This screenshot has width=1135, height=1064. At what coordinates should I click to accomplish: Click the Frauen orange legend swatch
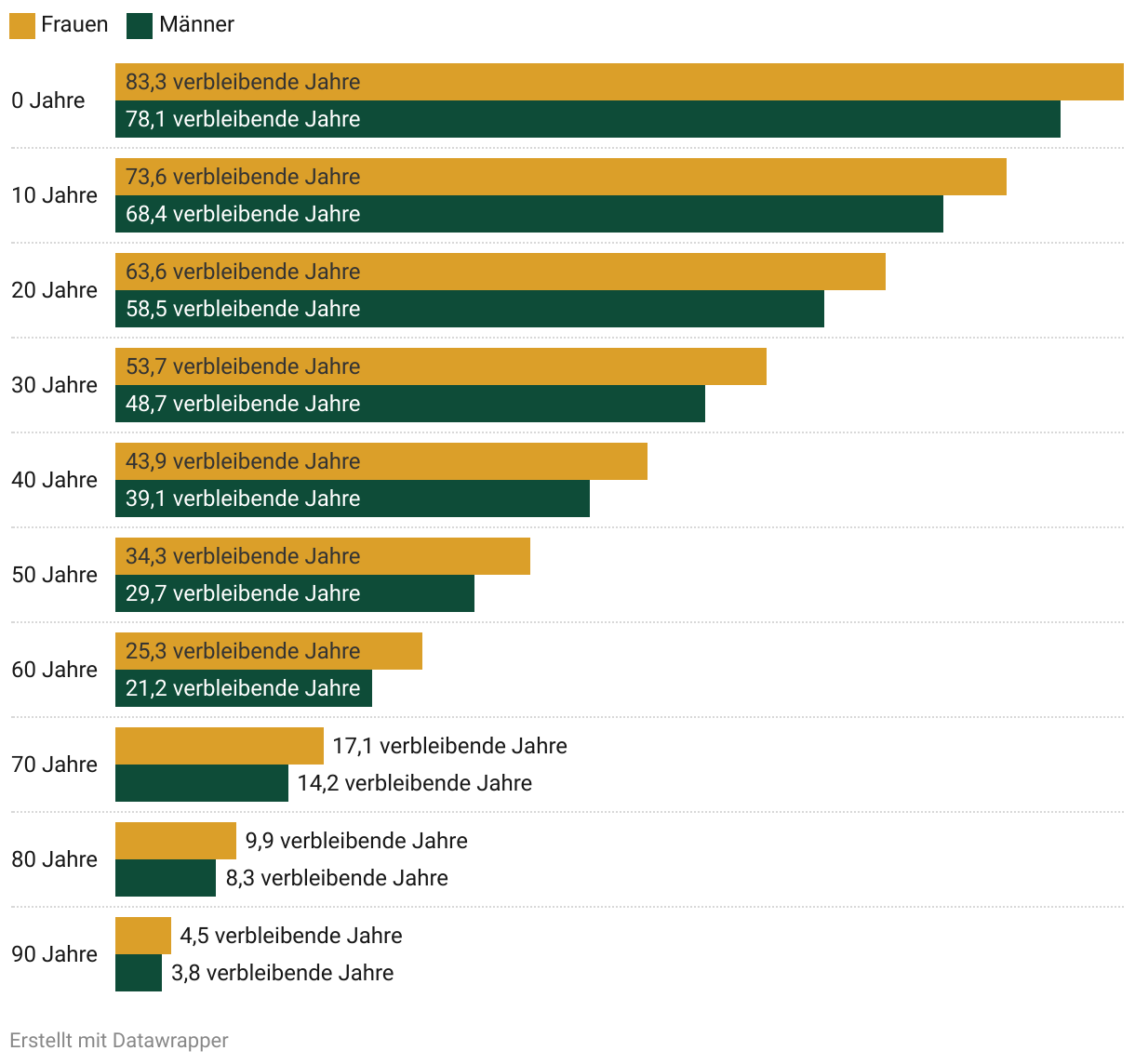coord(22,26)
